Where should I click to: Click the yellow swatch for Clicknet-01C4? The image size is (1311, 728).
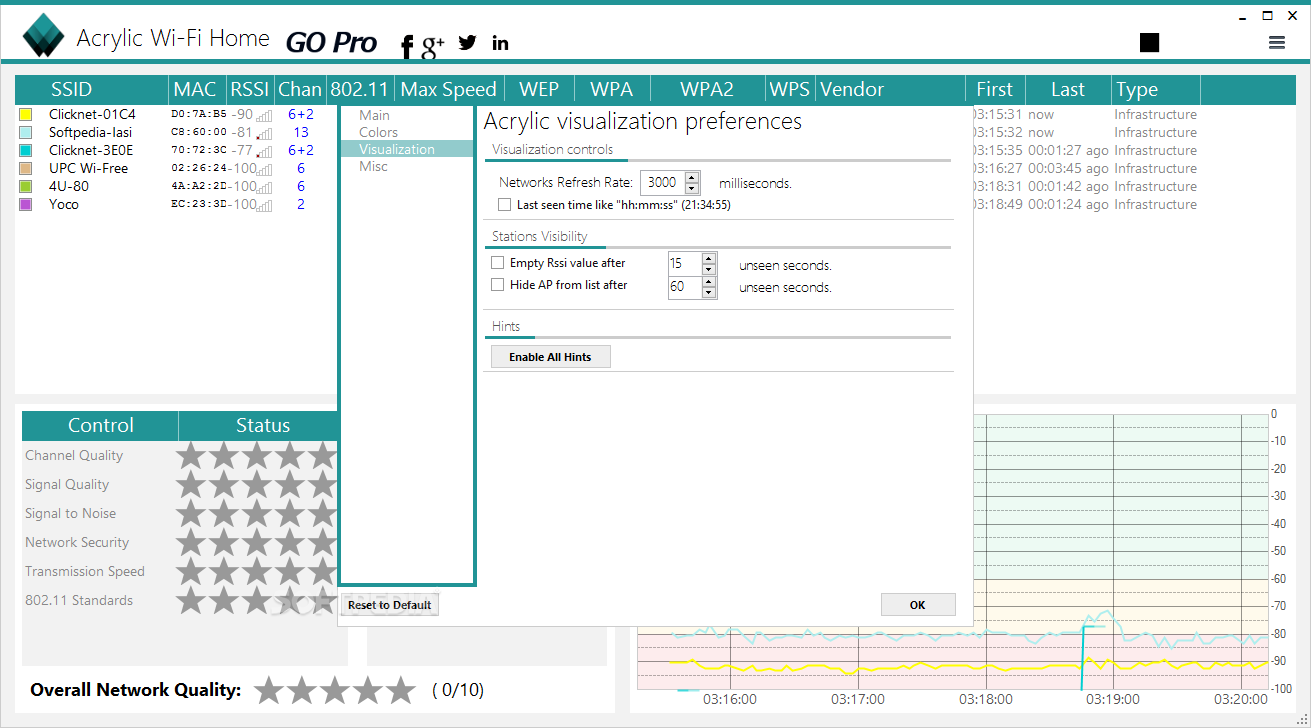[x=26, y=115]
